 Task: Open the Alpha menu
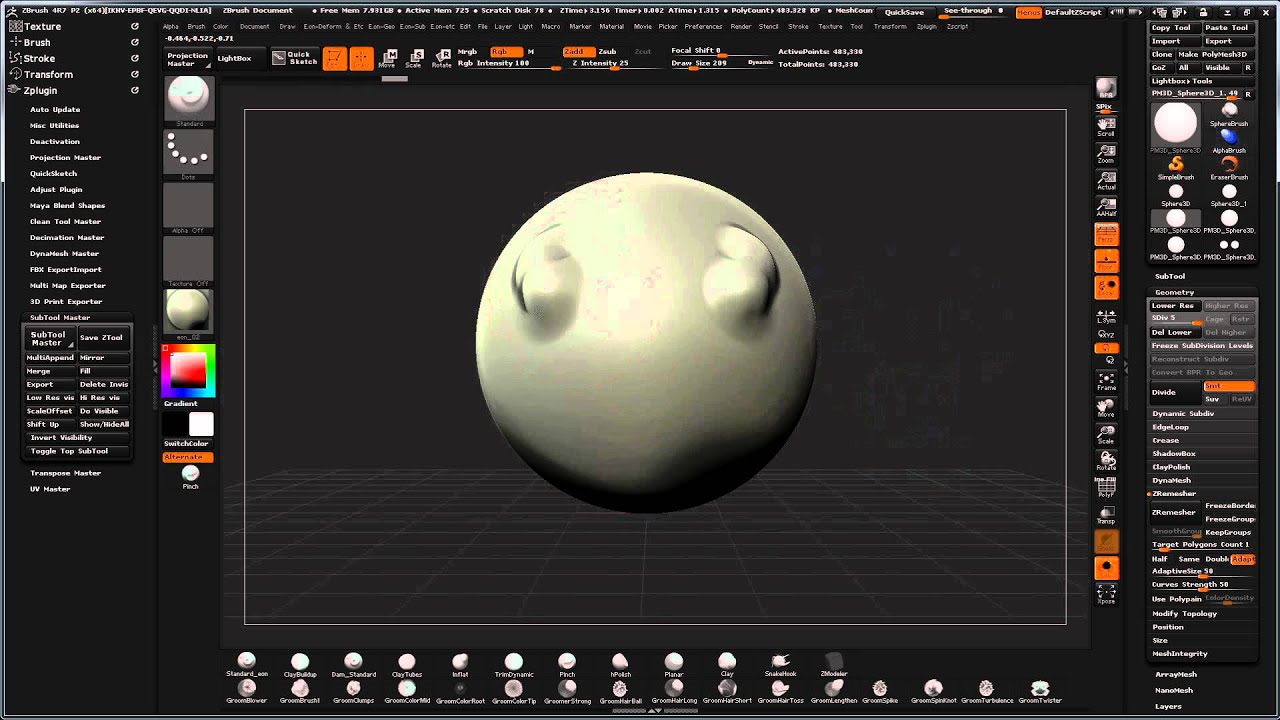click(x=171, y=26)
